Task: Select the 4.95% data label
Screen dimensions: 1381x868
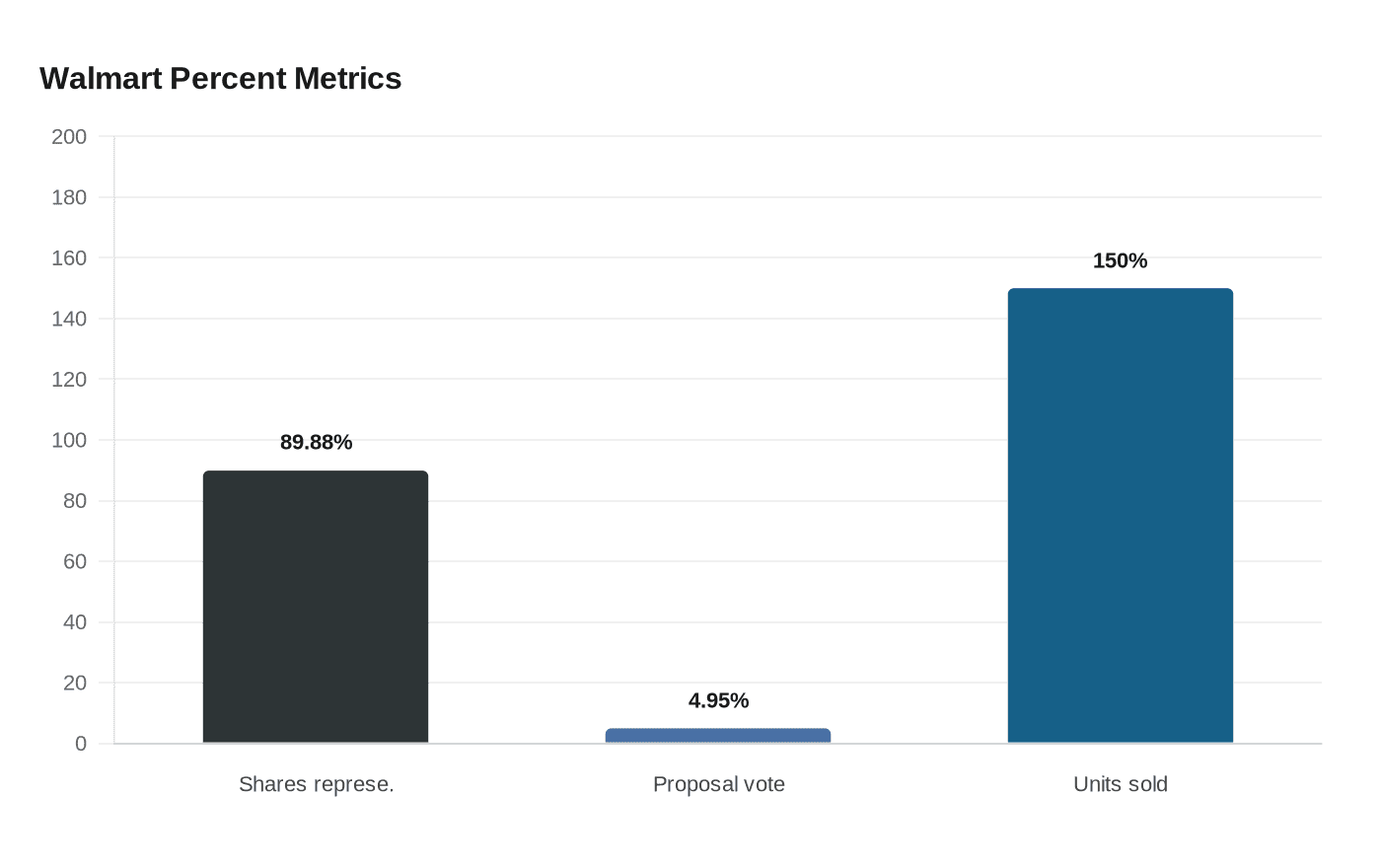Action: pos(718,700)
